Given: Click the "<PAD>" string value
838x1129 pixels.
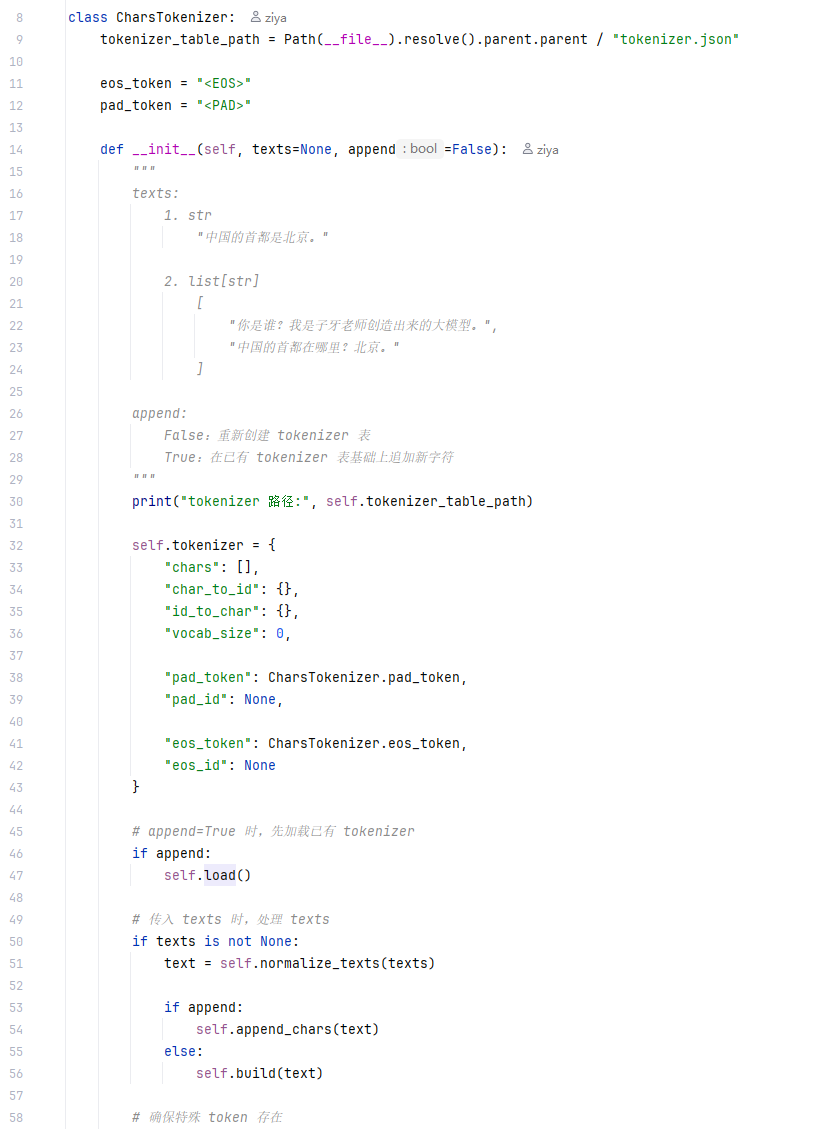Looking at the screenshot, I should 224,106.
